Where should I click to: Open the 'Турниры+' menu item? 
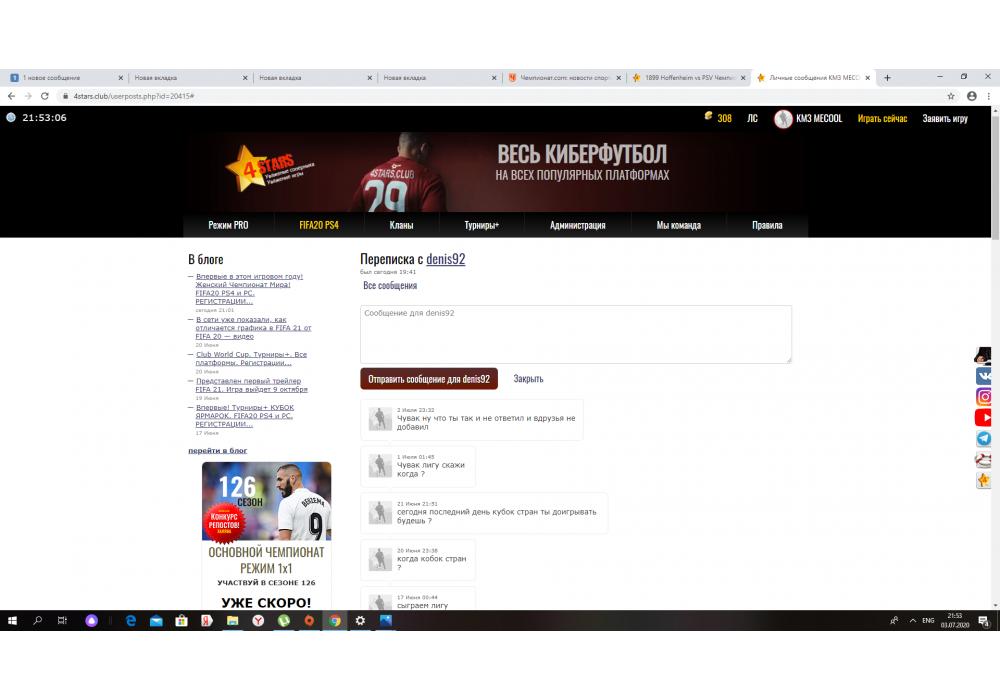tap(482, 225)
